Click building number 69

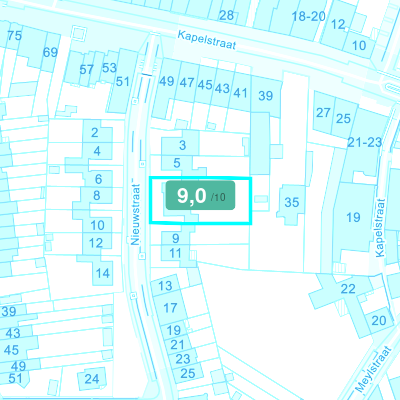coord(50,52)
